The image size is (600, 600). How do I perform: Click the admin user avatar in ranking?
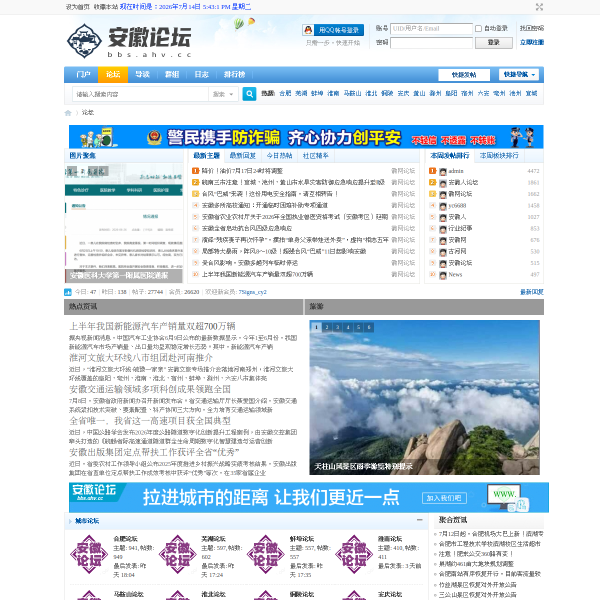[x=443, y=171]
